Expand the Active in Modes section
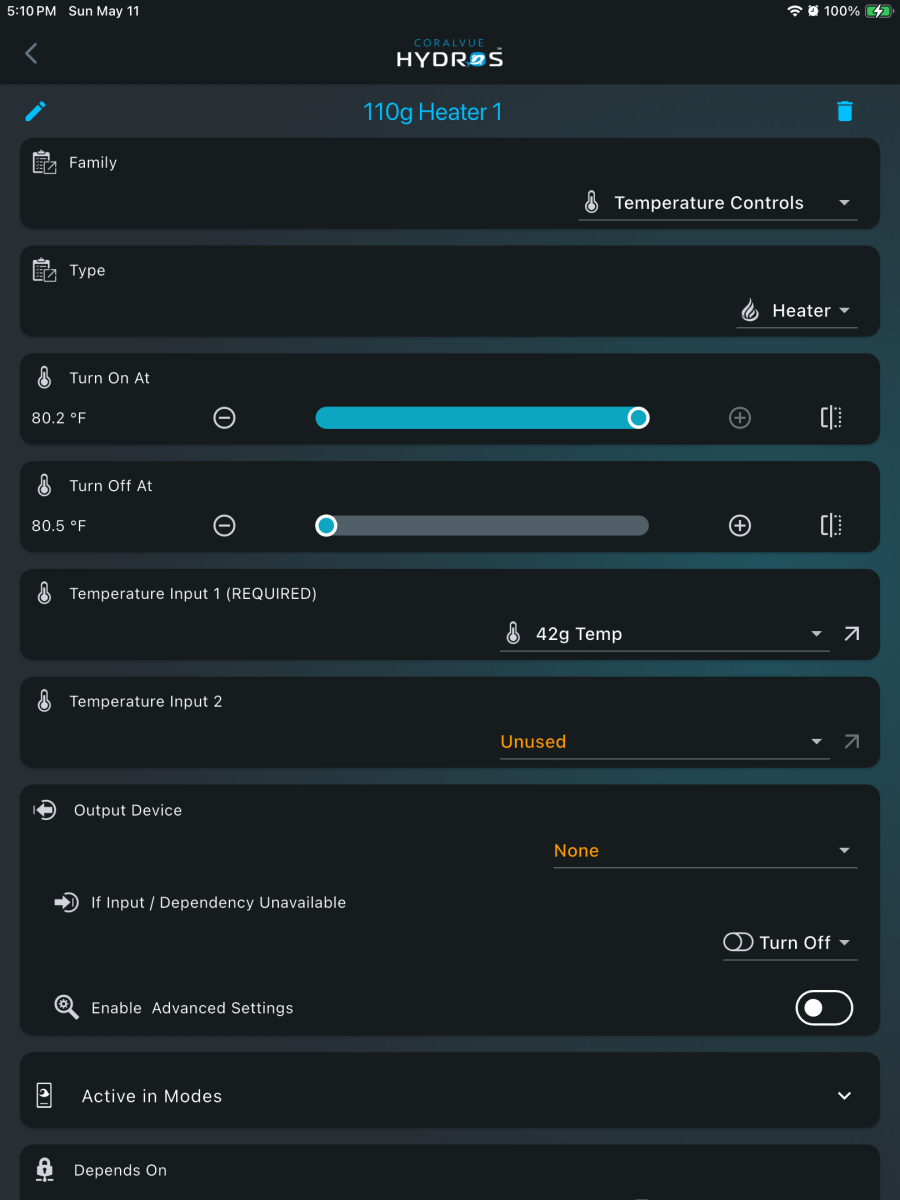The height and width of the screenshot is (1200, 900). point(450,1096)
